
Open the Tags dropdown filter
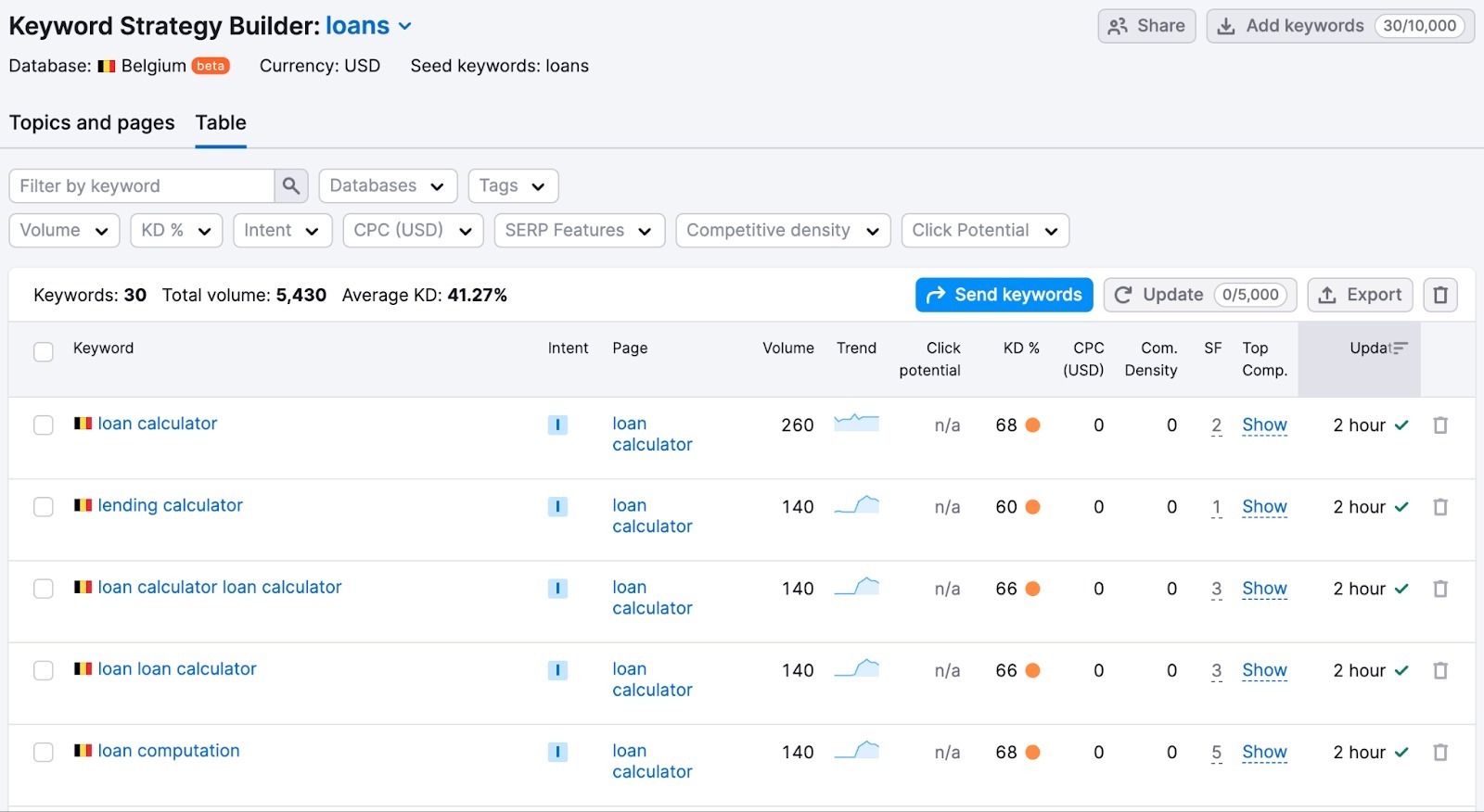click(513, 185)
